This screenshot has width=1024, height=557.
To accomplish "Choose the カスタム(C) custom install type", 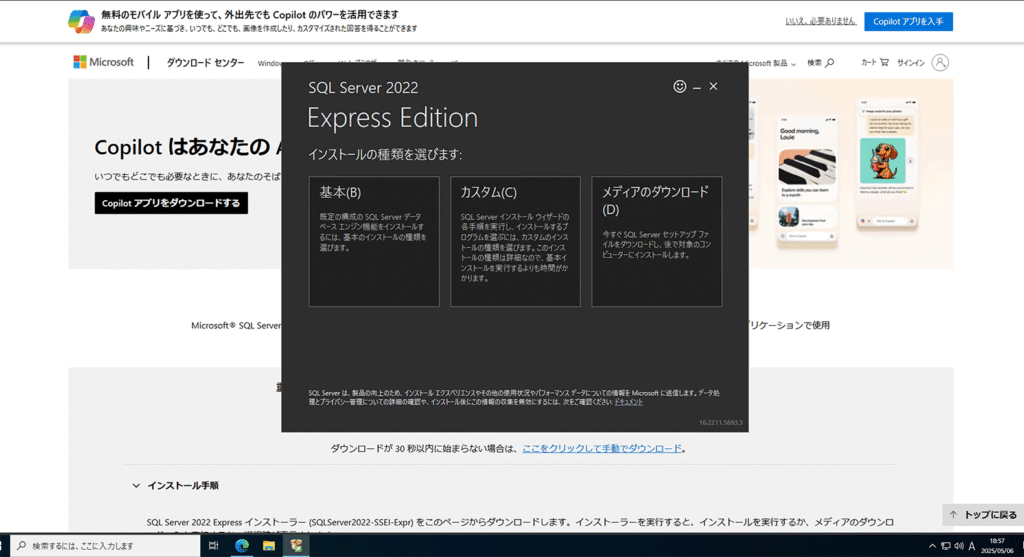I will point(515,241).
